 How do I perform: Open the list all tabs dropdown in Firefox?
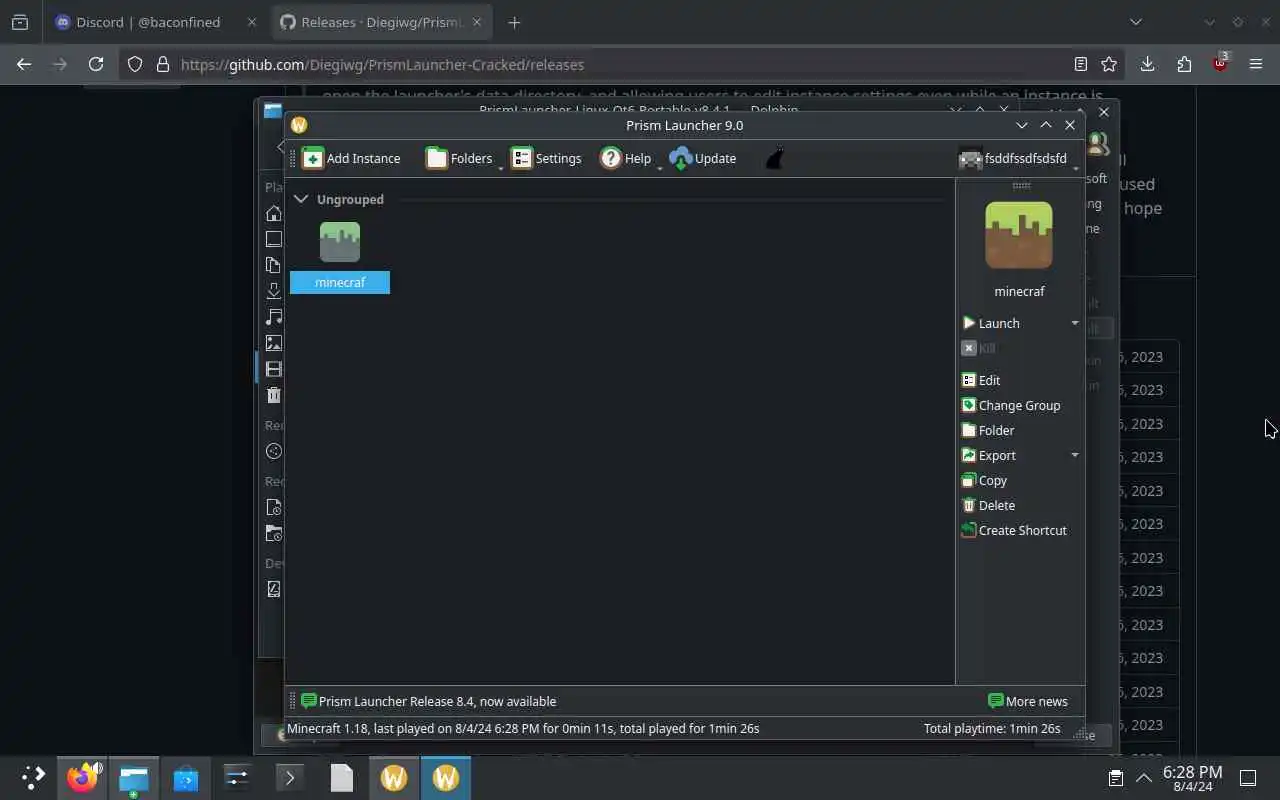click(1135, 22)
